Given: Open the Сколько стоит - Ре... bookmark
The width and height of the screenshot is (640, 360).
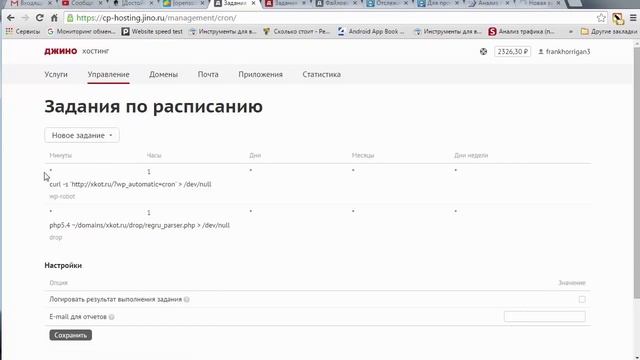Looking at the screenshot, I should pos(296,31).
